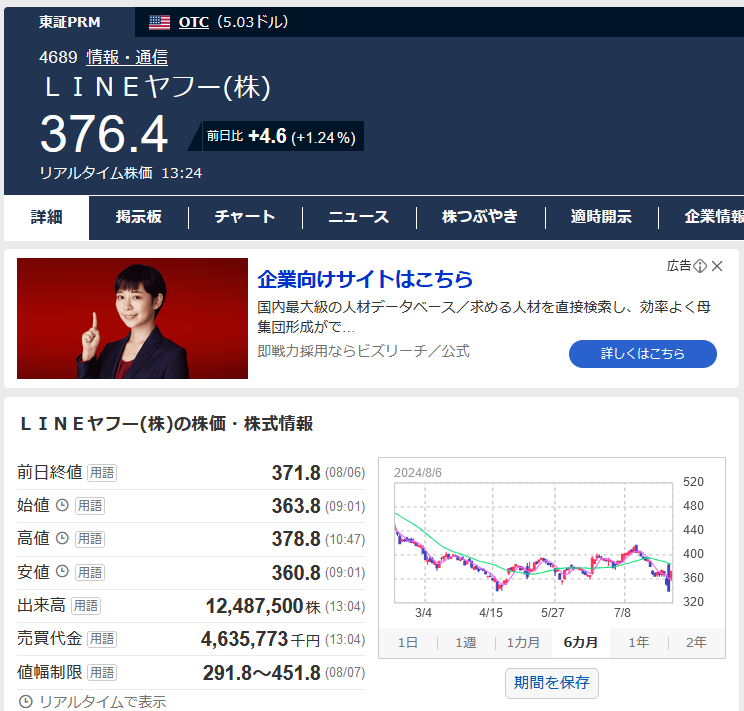
Task: Open the 即戦力採用ならビズリーチ/公式 ad link
Action: tap(363, 351)
